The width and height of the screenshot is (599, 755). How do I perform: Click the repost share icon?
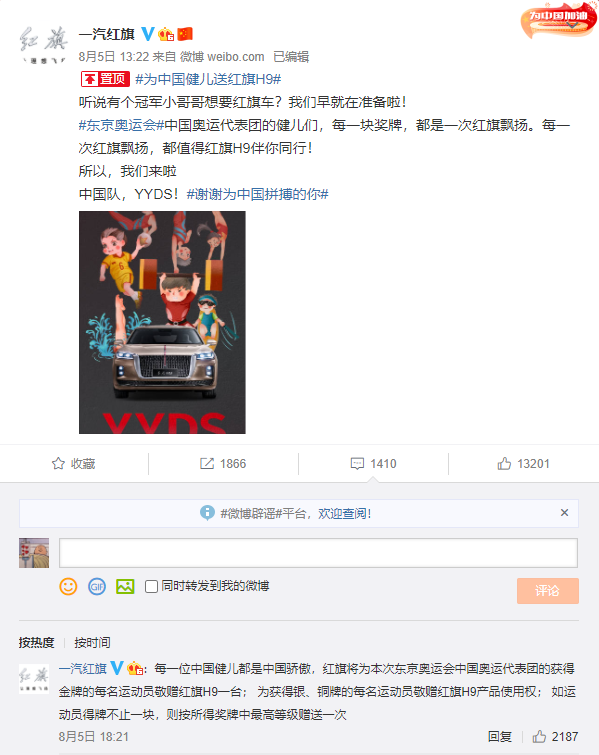(x=207, y=464)
